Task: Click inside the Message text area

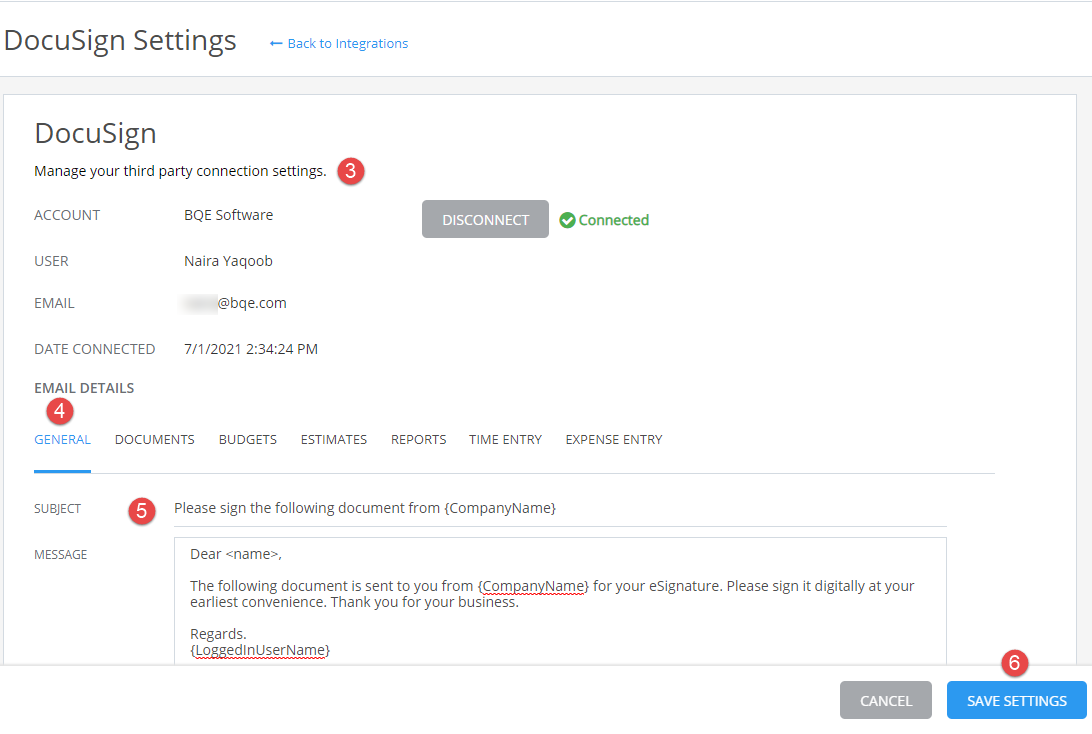Action: pyautogui.click(x=560, y=601)
